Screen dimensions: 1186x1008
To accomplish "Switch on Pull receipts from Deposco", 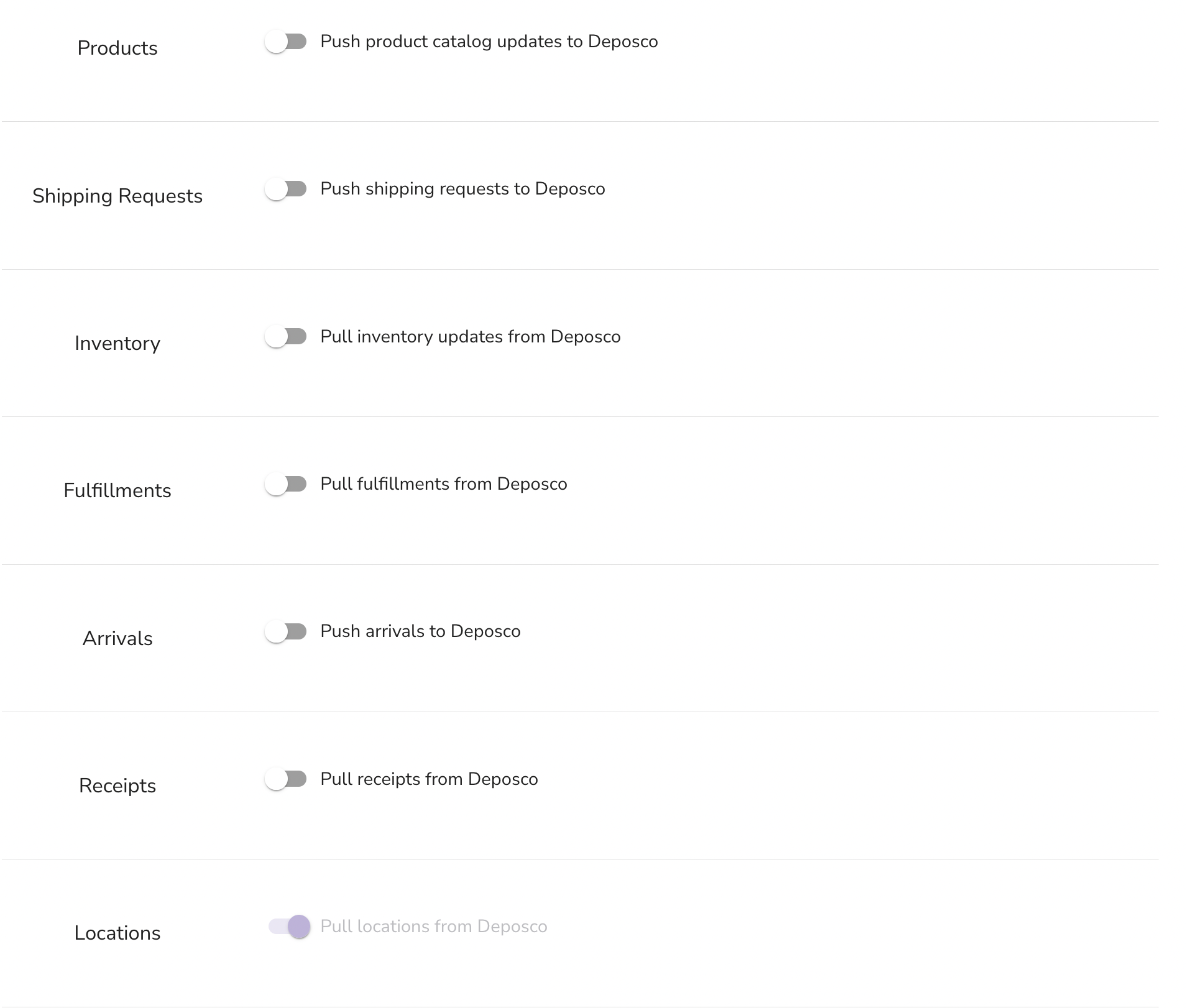I will coord(286,779).
